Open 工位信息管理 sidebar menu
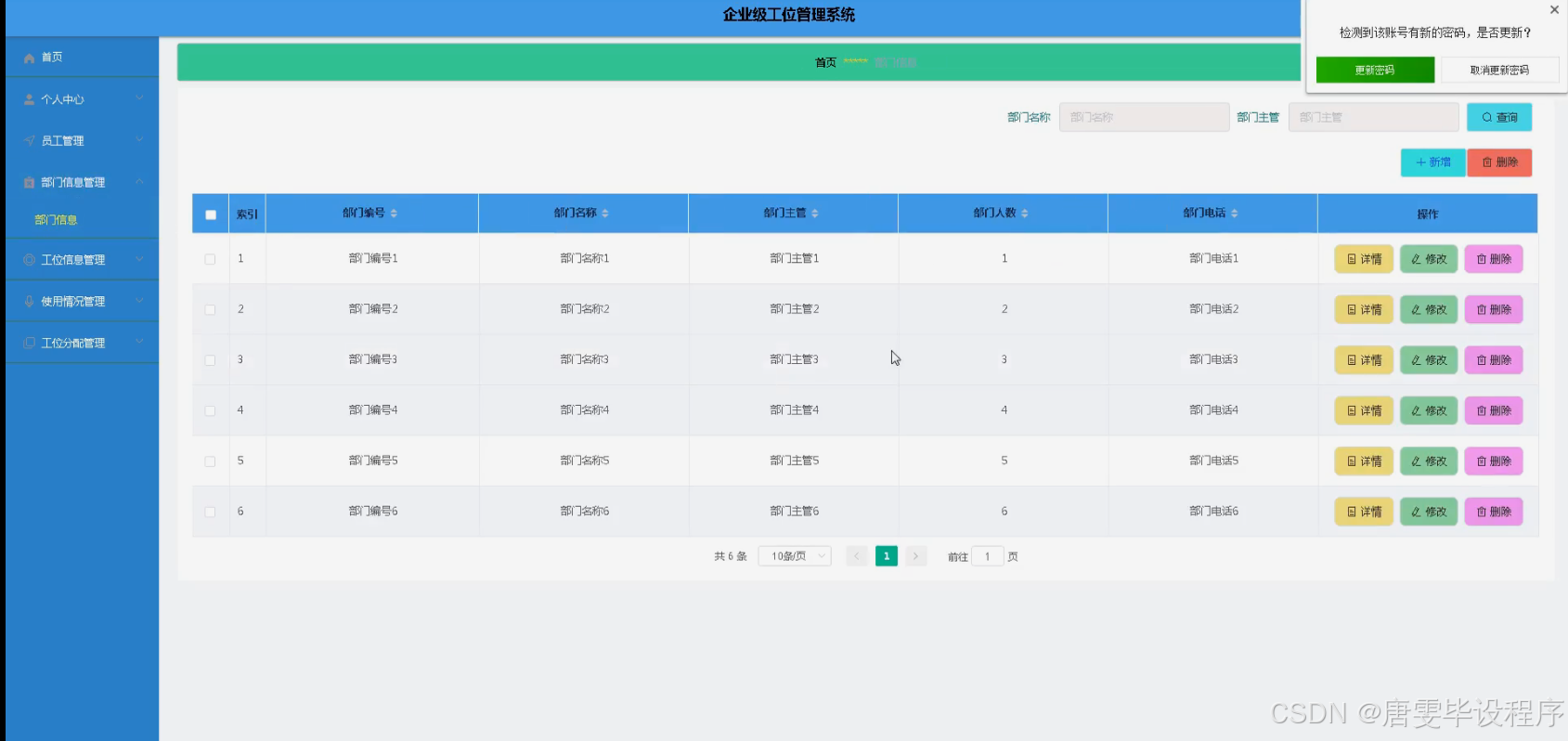1568x741 pixels. 82,260
